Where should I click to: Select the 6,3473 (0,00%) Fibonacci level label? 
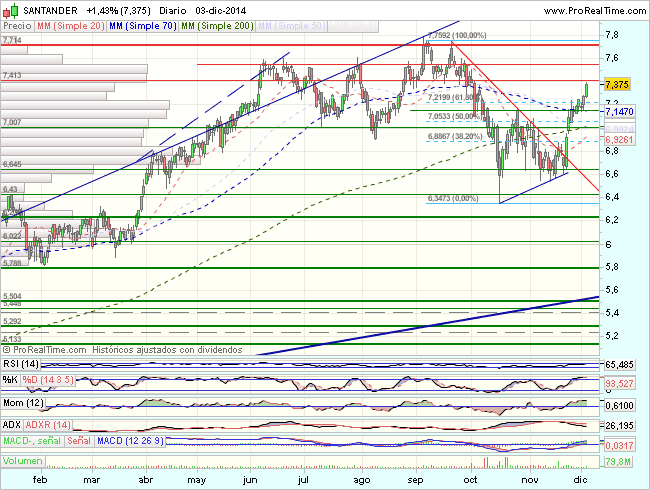tap(454, 199)
